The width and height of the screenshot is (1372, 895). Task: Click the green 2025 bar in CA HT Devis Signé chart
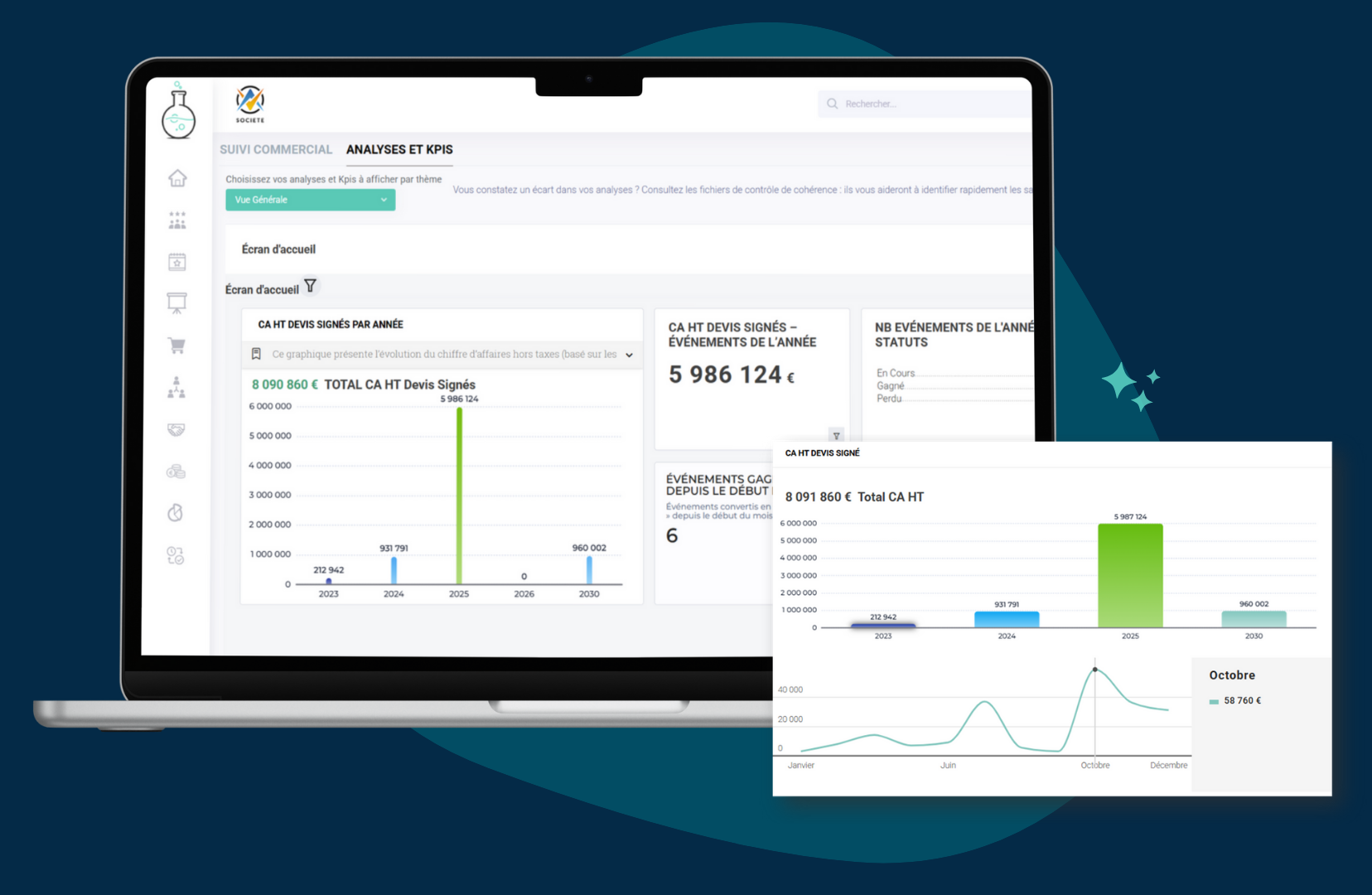tap(1130, 575)
